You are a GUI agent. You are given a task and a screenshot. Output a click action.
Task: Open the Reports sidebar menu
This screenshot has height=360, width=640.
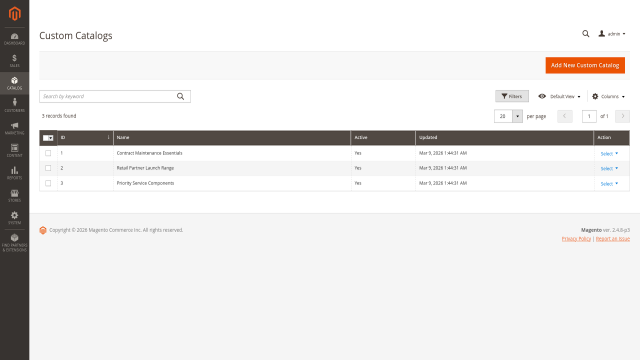pos(14,173)
